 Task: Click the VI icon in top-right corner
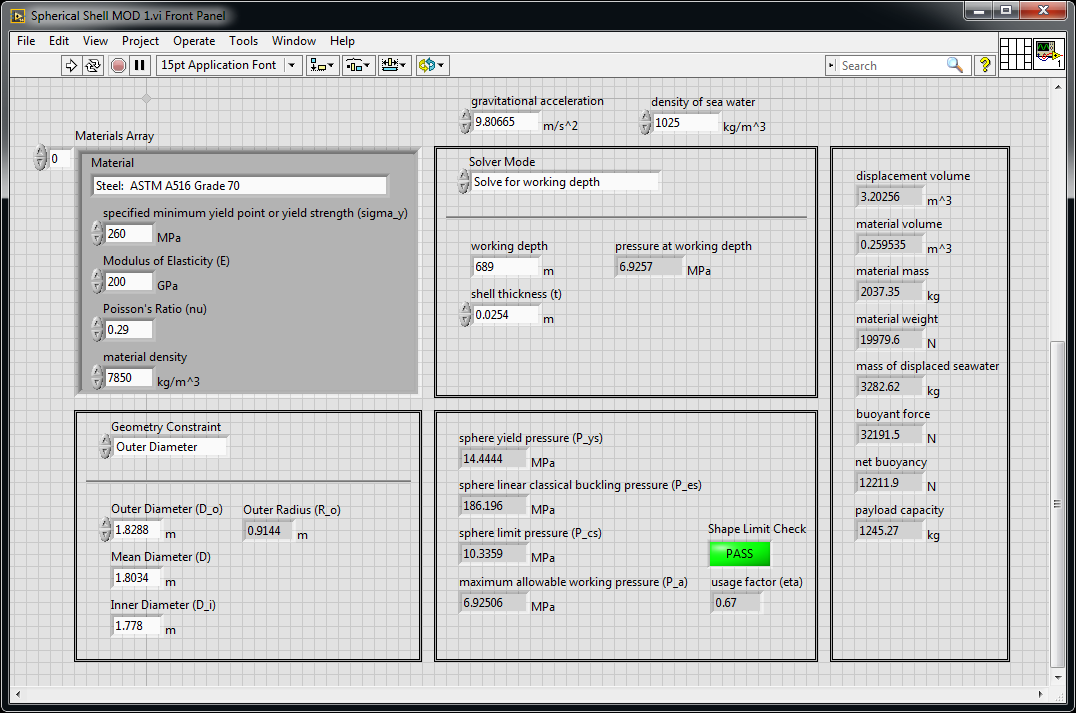pyautogui.click(x=1048, y=51)
